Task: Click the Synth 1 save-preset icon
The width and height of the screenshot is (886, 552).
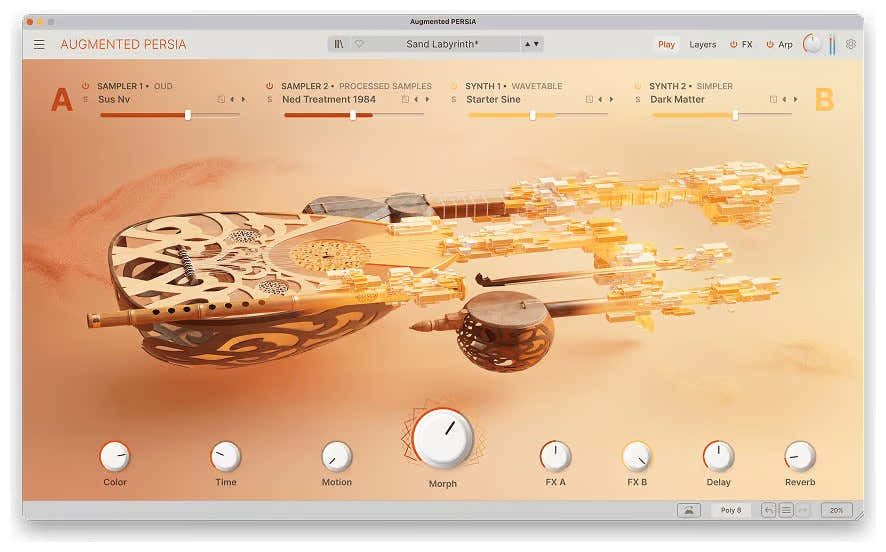Action: [x=589, y=99]
